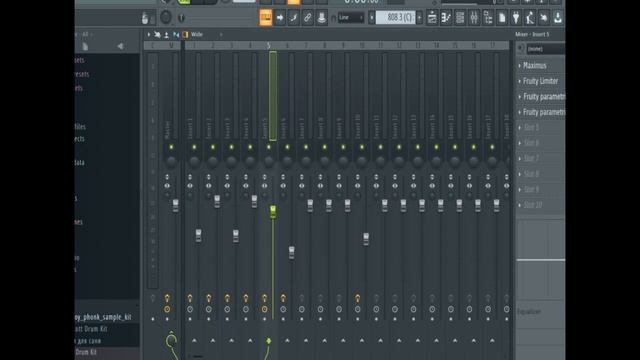640x360 pixels.
Task: Open the browser tree view icon
Action: pos(488,18)
